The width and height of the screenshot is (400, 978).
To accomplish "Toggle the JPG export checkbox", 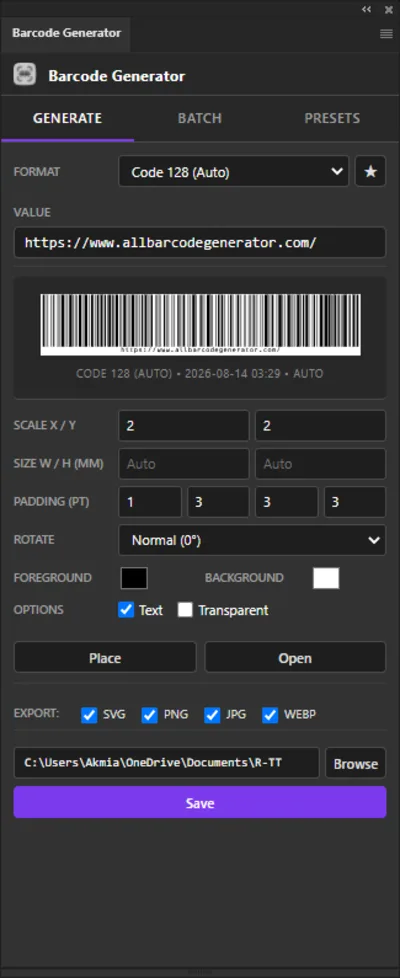I will pyautogui.click(x=212, y=715).
